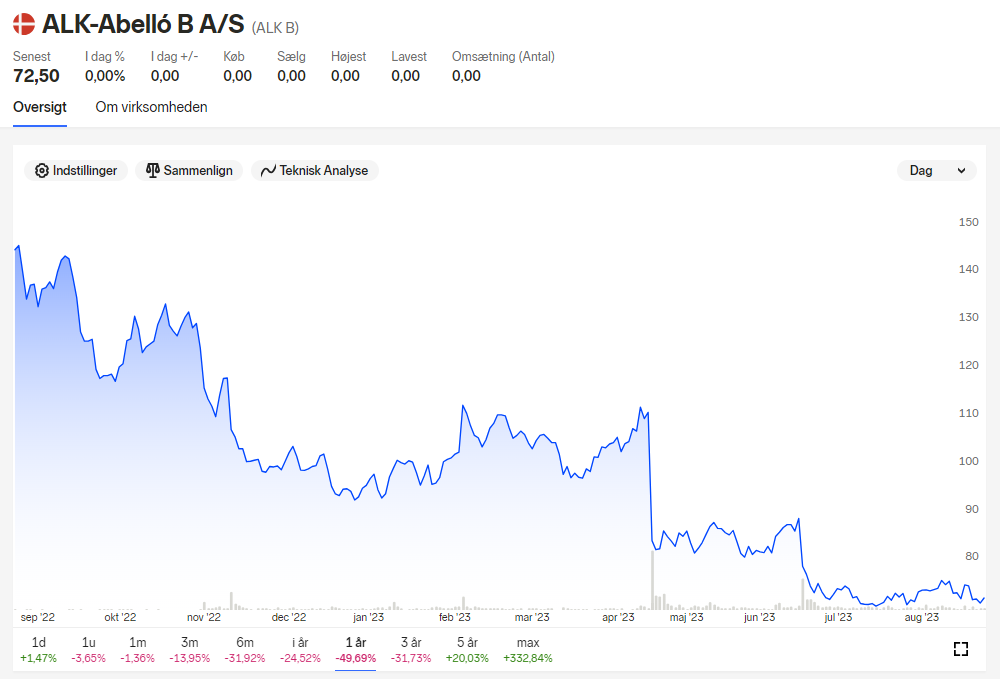
Task: Click the latest price 72,50
Action: click(36, 76)
